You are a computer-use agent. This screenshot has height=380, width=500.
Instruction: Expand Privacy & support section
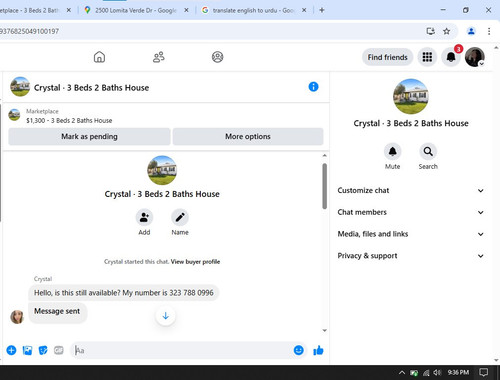tap(410, 256)
